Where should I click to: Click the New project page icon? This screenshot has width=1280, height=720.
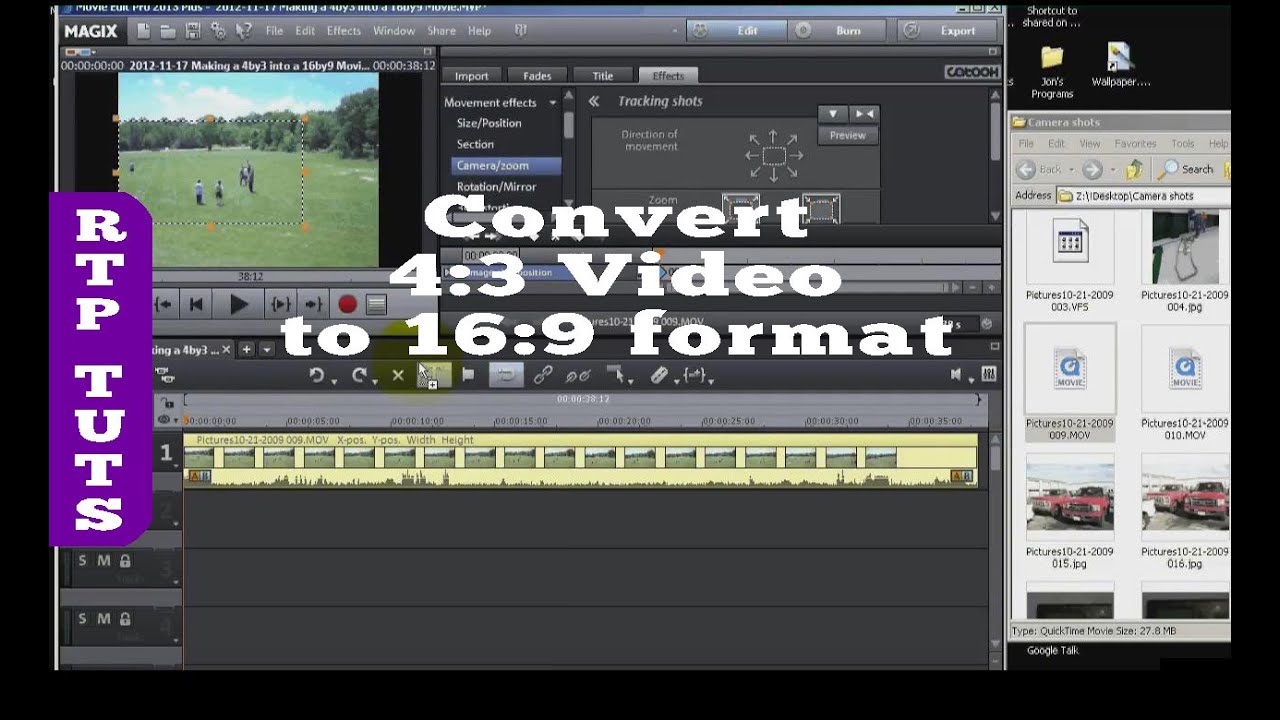click(144, 31)
